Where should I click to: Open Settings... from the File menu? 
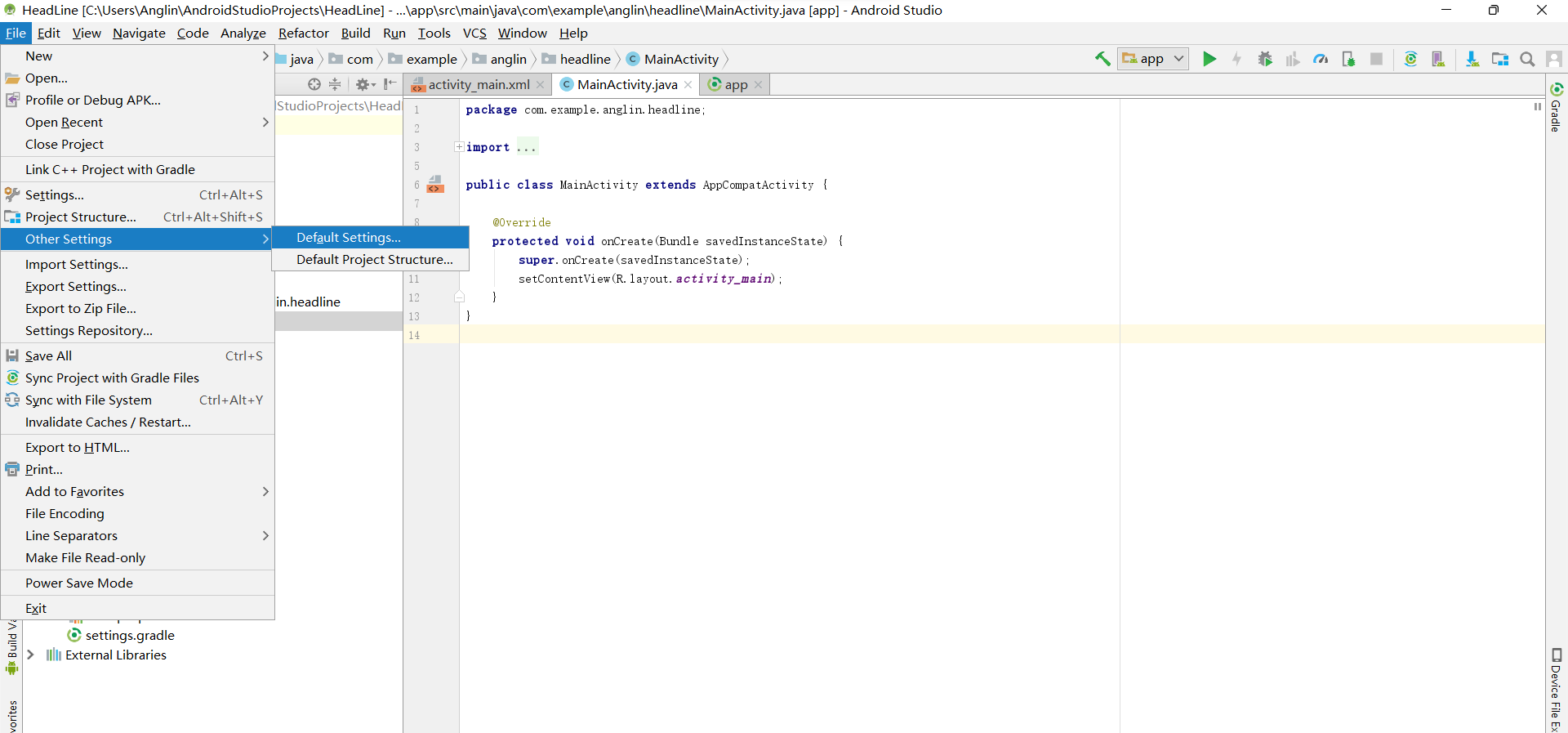point(137,194)
